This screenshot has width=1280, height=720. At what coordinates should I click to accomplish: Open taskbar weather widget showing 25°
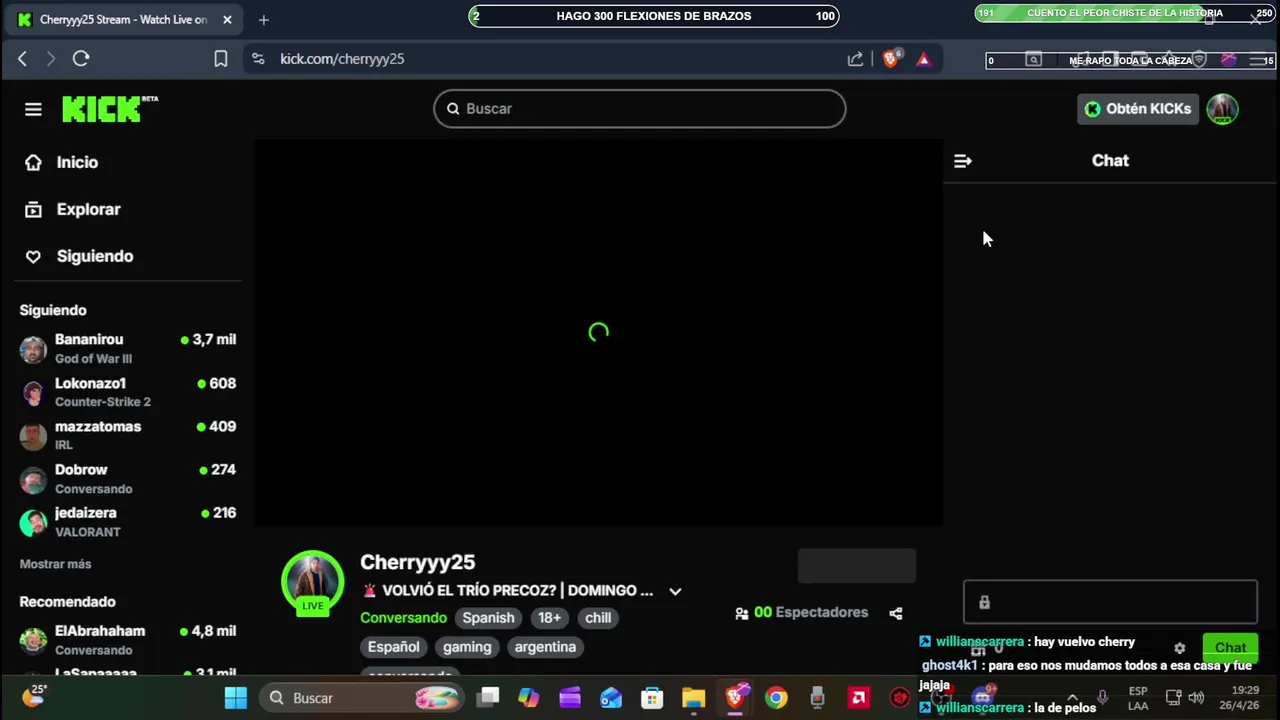35,695
